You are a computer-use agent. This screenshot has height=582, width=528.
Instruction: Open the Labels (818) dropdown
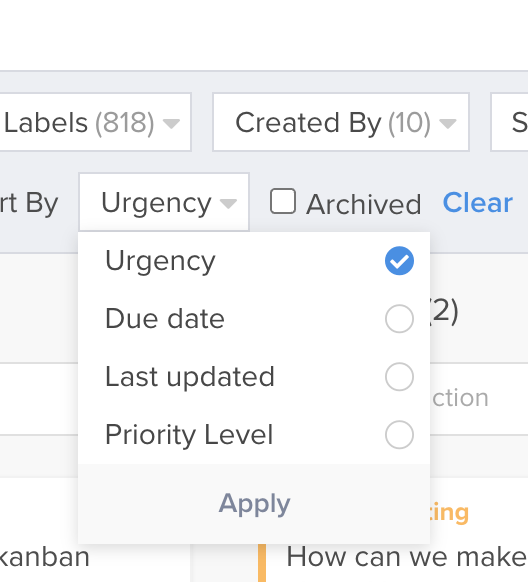pos(93,122)
